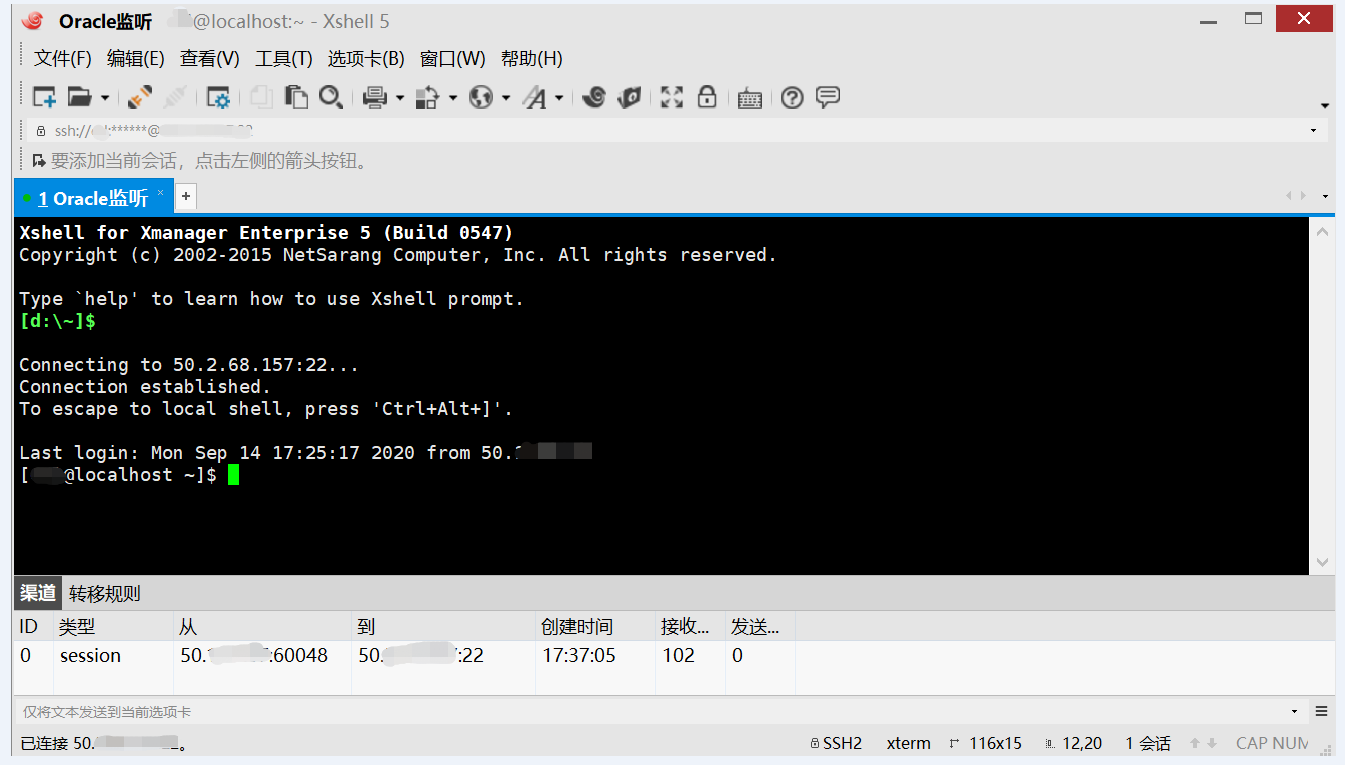Open the 文件(F) menu
This screenshot has width=1345, height=765.
pos(63,59)
